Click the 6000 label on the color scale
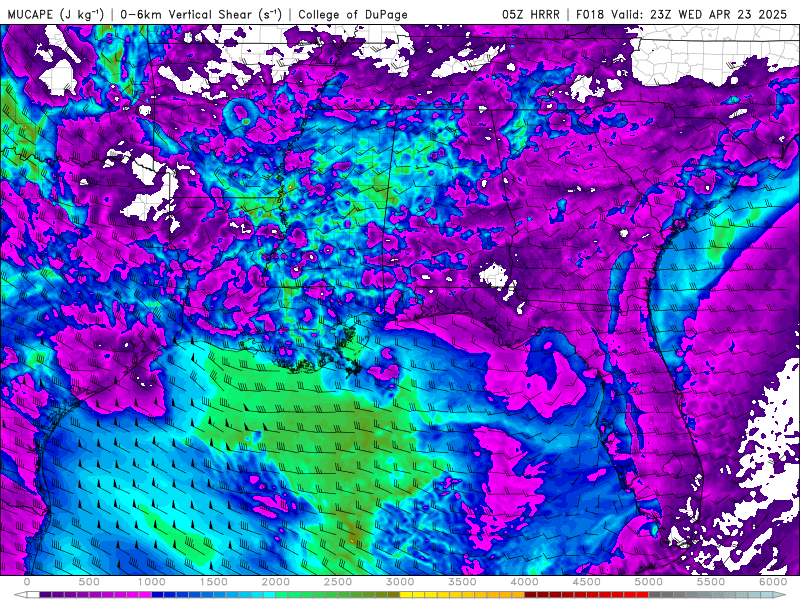 [773, 582]
